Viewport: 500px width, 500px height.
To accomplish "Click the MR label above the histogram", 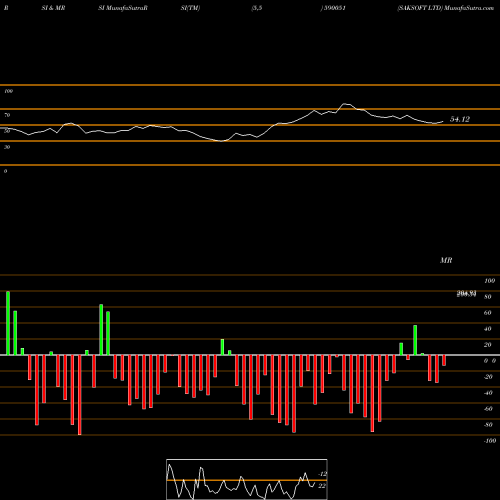I will [446, 260].
